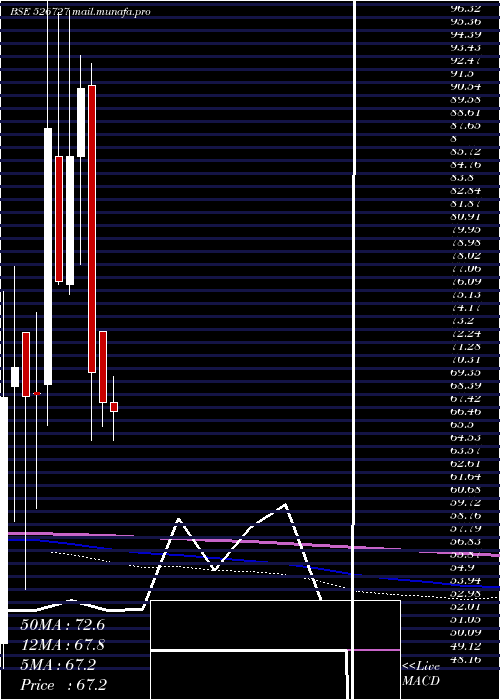Image resolution: width=500 pixels, height=700 pixels.
Task: Click the 48.16 price axis label
Action: (x=465, y=659)
